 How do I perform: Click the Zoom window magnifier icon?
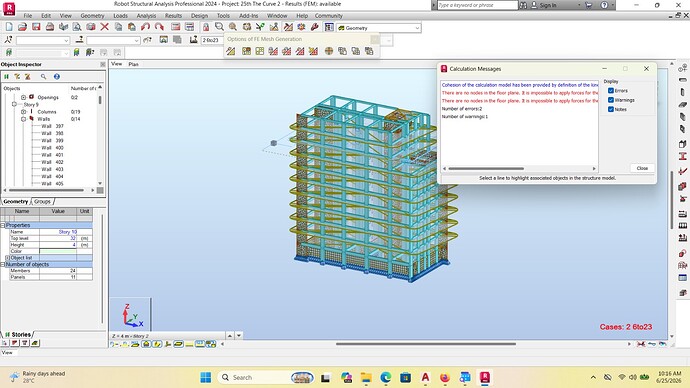[219, 27]
